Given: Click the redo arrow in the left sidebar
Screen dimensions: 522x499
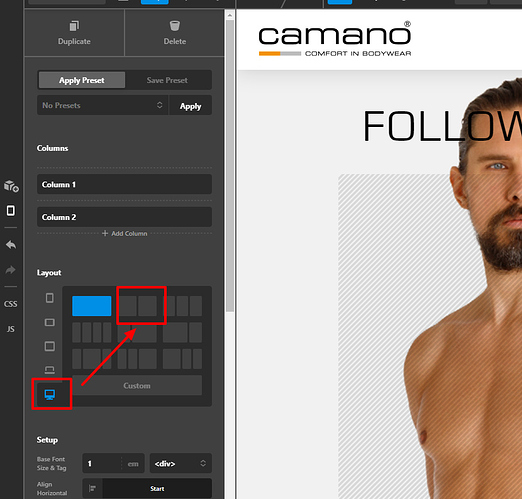Looking at the screenshot, I should pyautogui.click(x=11, y=270).
